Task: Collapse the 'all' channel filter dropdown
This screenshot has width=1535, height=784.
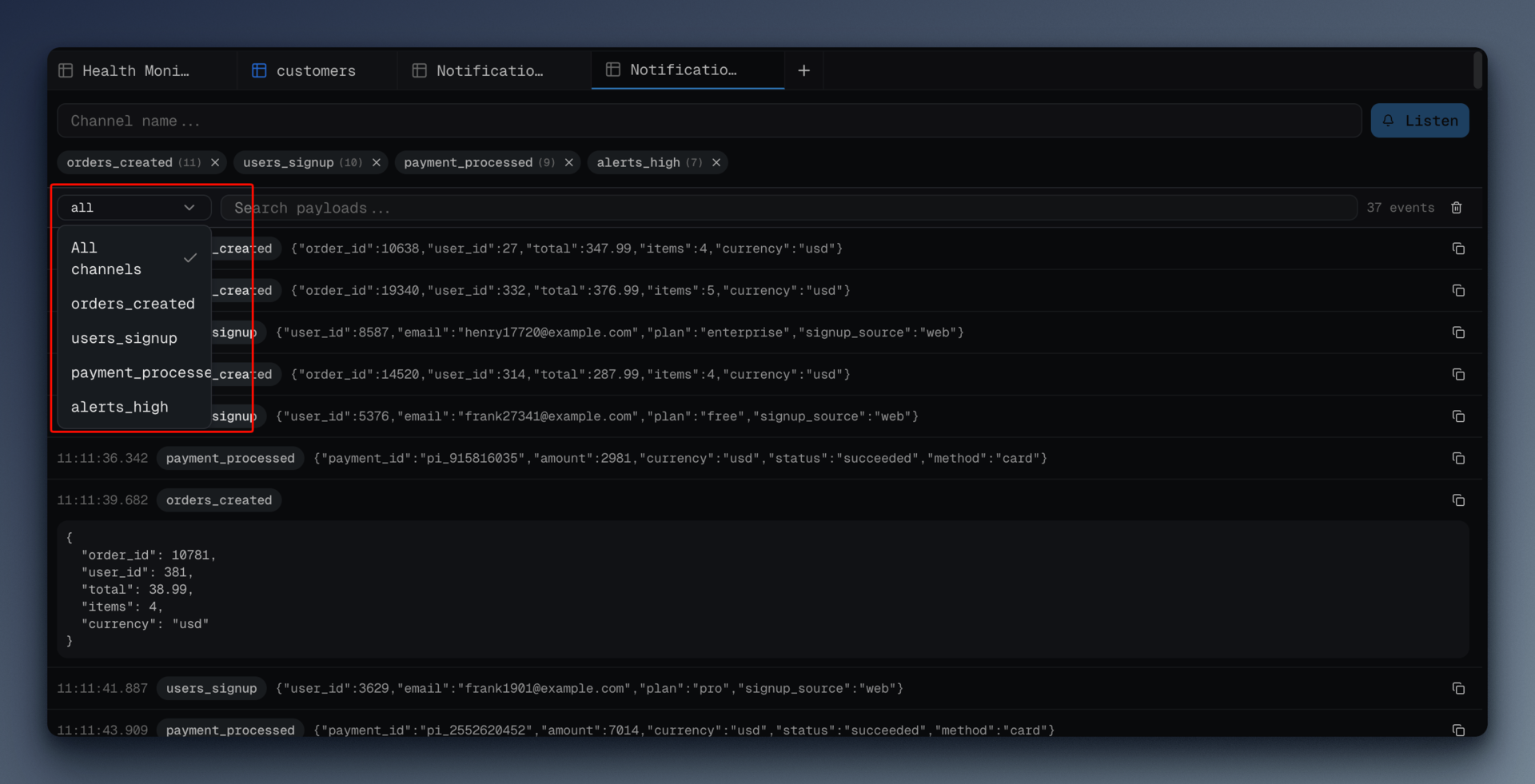Action: point(134,208)
